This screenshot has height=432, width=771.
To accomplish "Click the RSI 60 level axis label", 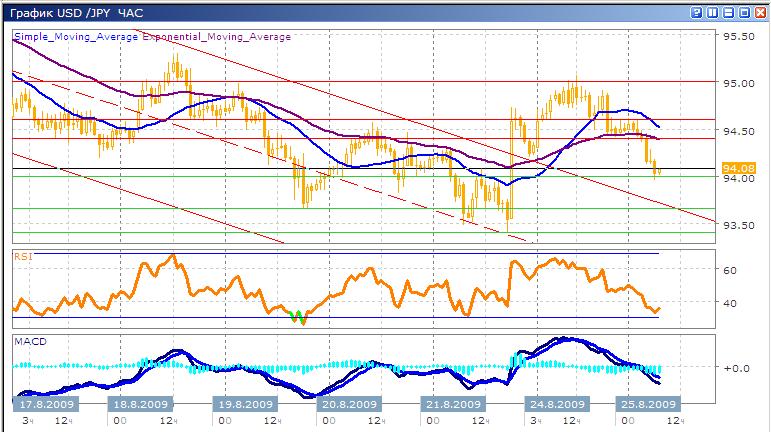I will (x=730, y=270).
